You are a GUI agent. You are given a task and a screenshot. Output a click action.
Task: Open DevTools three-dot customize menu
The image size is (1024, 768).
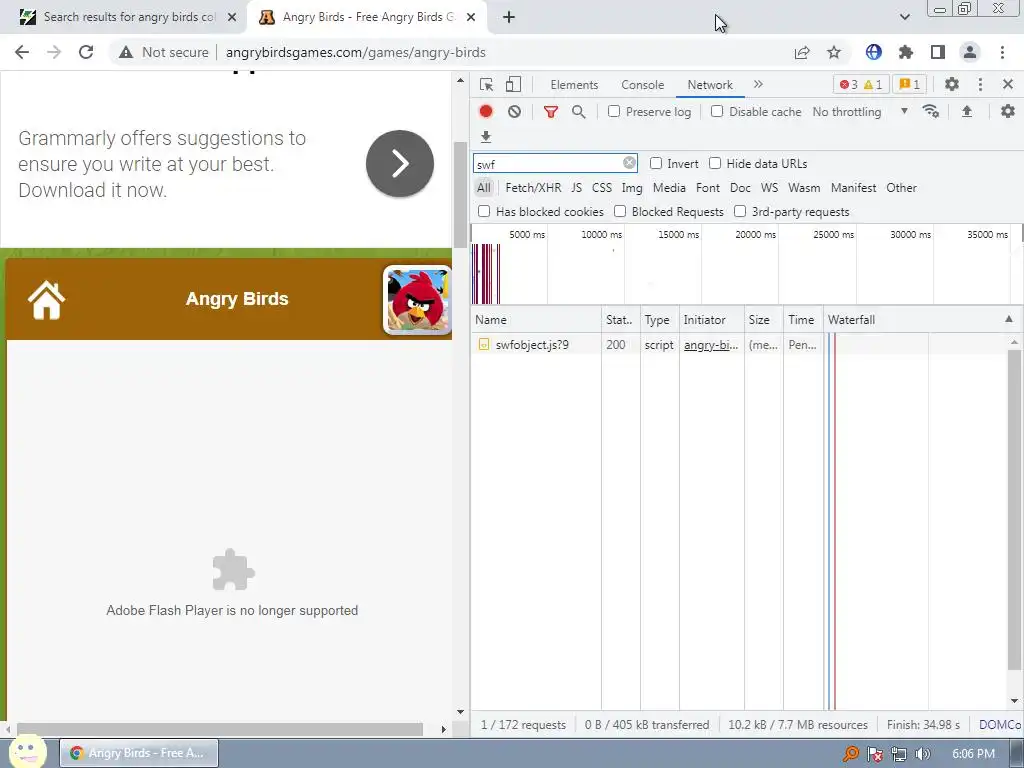[x=980, y=84]
